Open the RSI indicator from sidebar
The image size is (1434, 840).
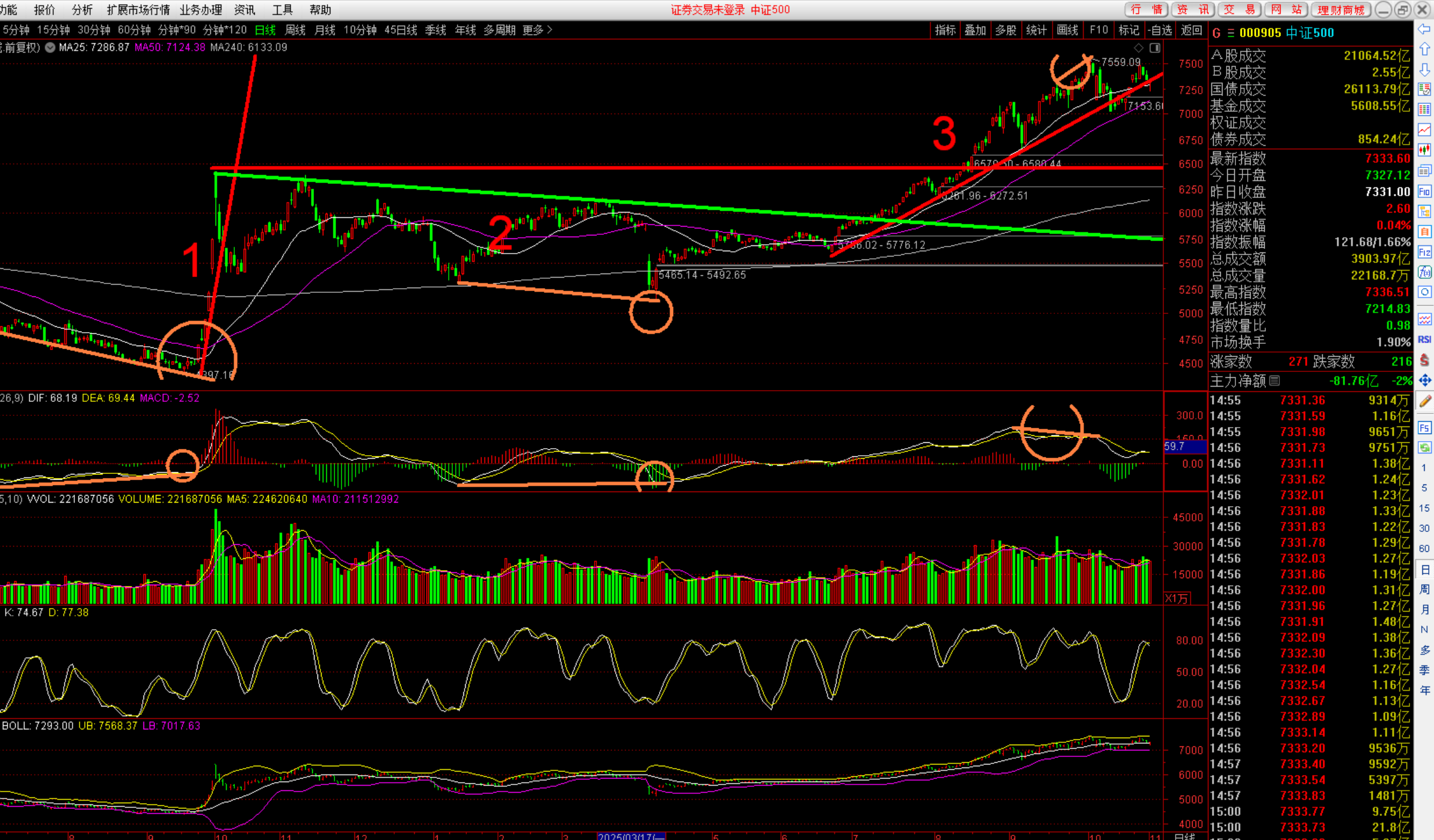pyautogui.click(x=1424, y=340)
